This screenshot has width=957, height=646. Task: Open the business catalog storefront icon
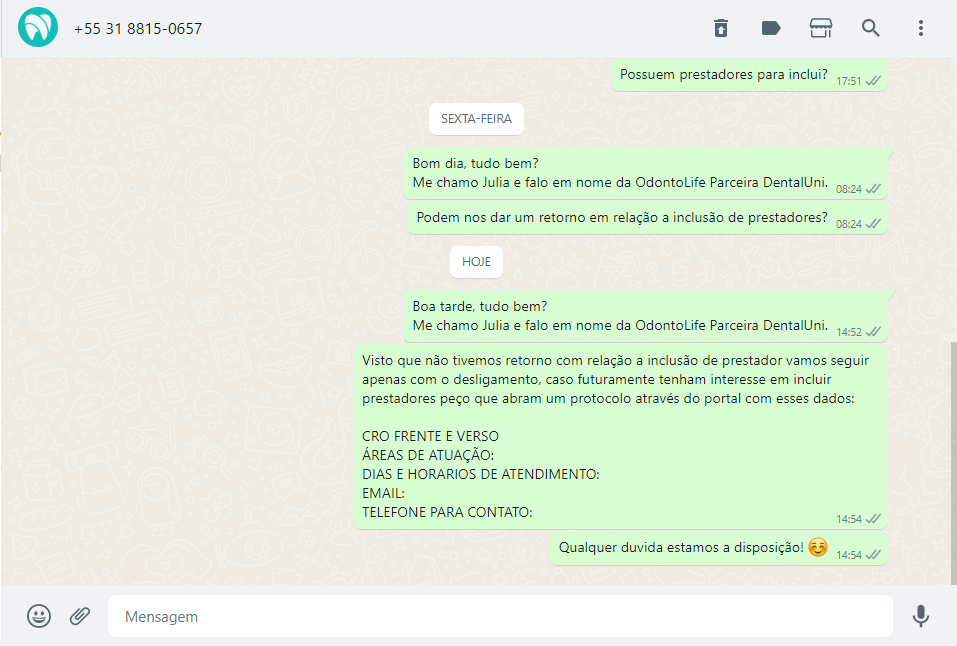pos(821,28)
